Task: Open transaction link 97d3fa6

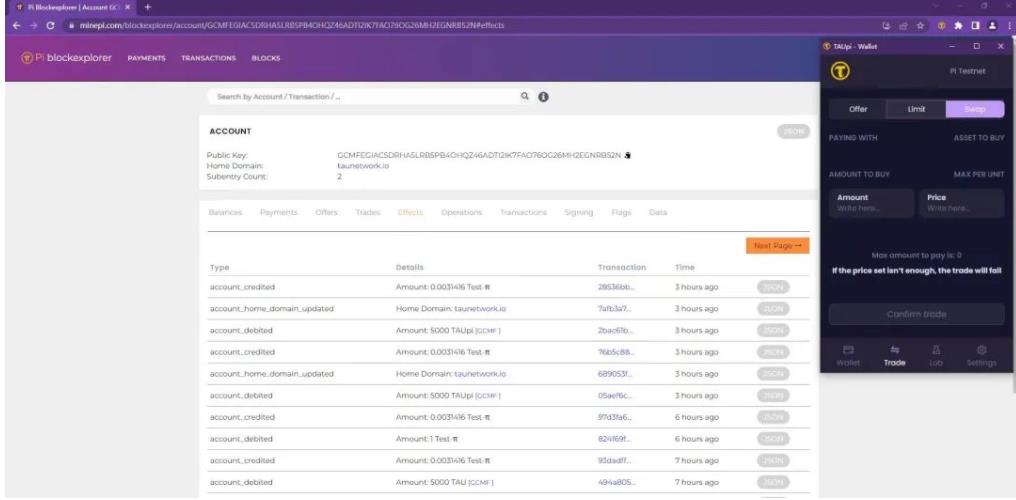Action: (614, 417)
